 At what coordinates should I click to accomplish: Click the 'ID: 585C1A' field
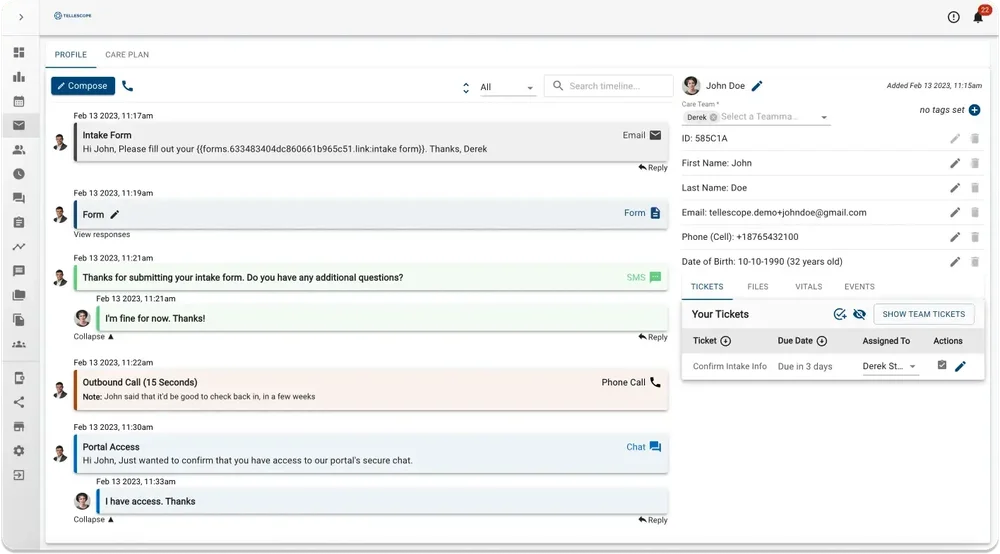[704, 138]
